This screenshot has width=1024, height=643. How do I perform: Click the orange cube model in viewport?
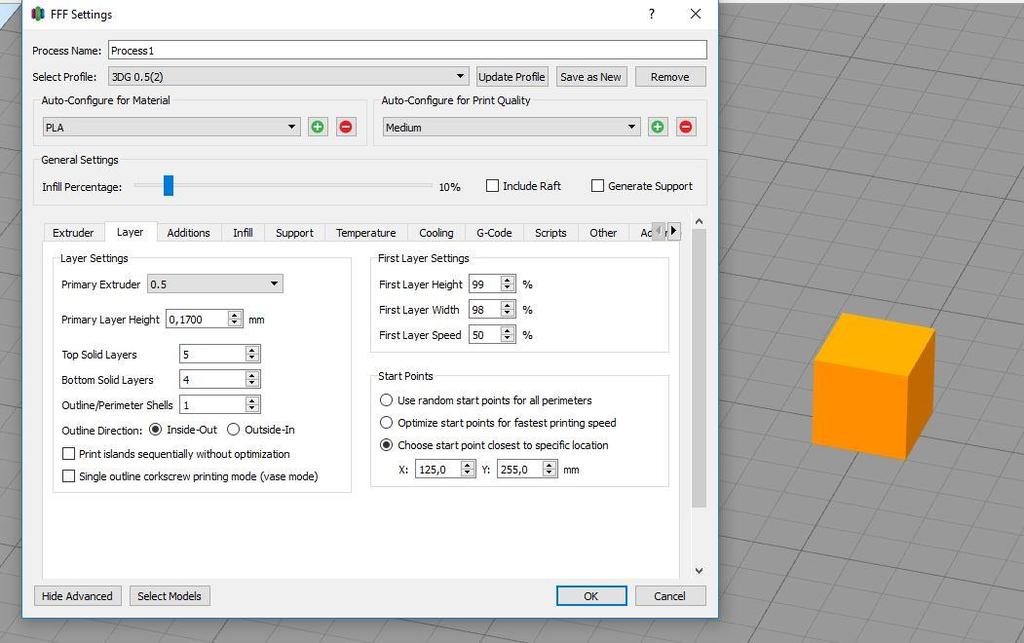[x=873, y=386]
